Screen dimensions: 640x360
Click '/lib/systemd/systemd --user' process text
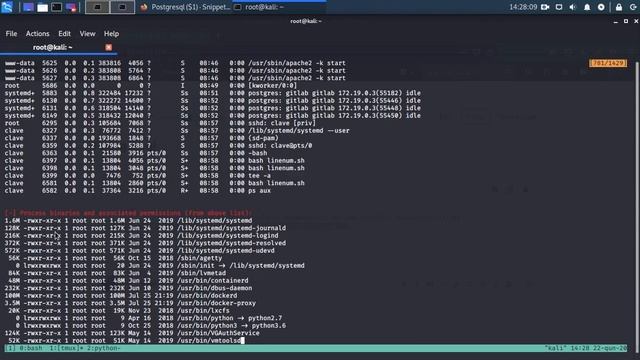(x=299, y=131)
